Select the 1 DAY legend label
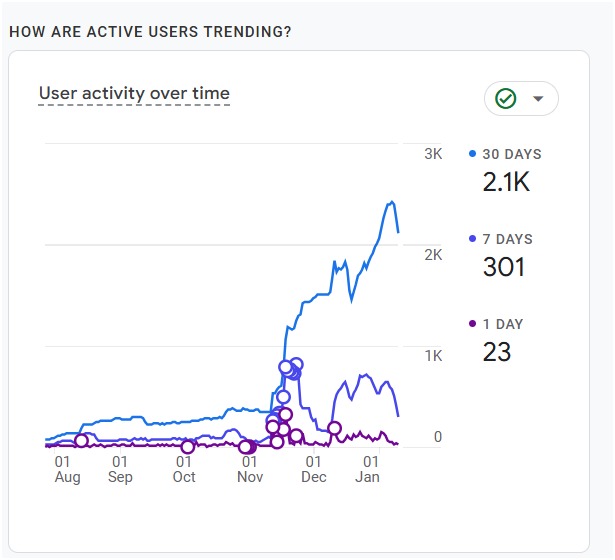 (x=503, y=324)
